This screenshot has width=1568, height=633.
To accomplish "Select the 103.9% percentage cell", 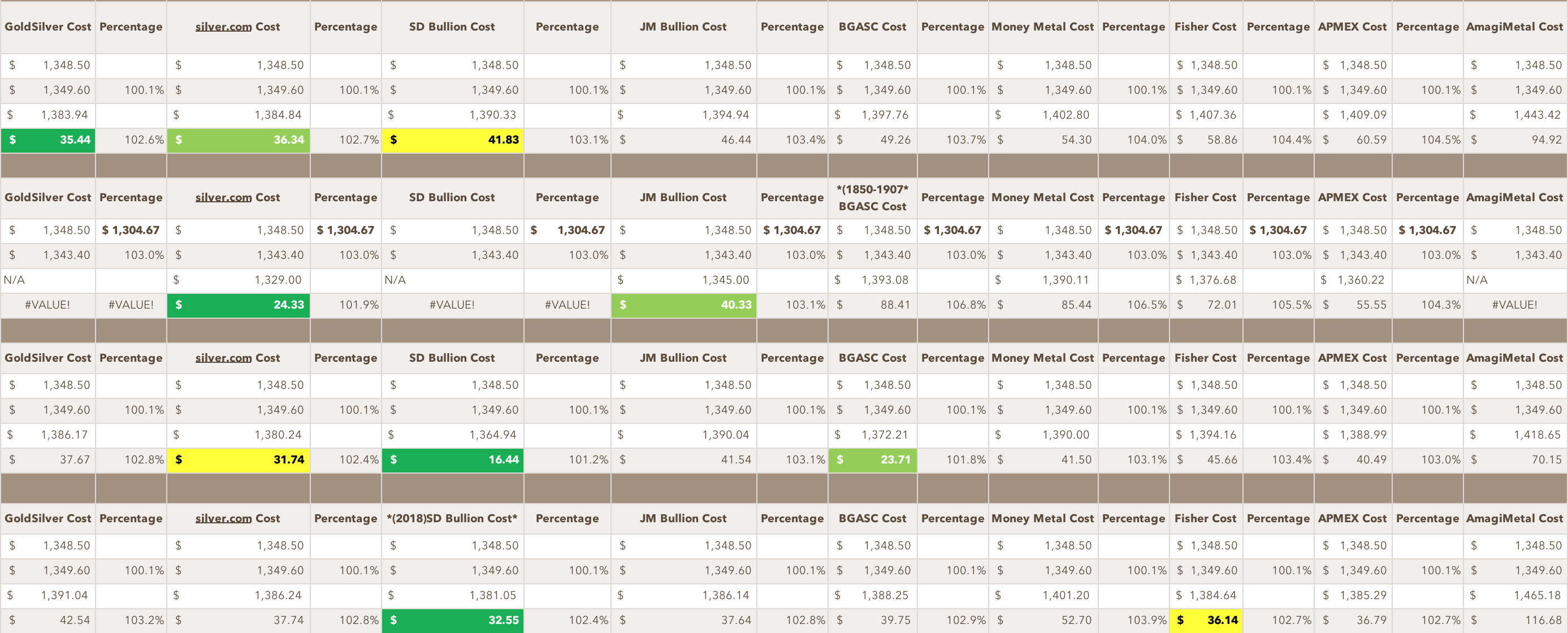I will tap(1133, 620).
